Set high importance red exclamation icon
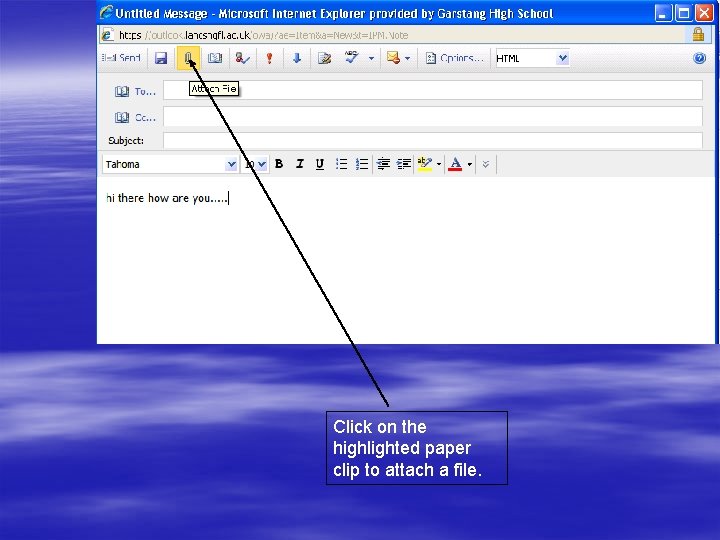This screenshot has height=540, width=720. pyautogui.click(x=270, y=58)
